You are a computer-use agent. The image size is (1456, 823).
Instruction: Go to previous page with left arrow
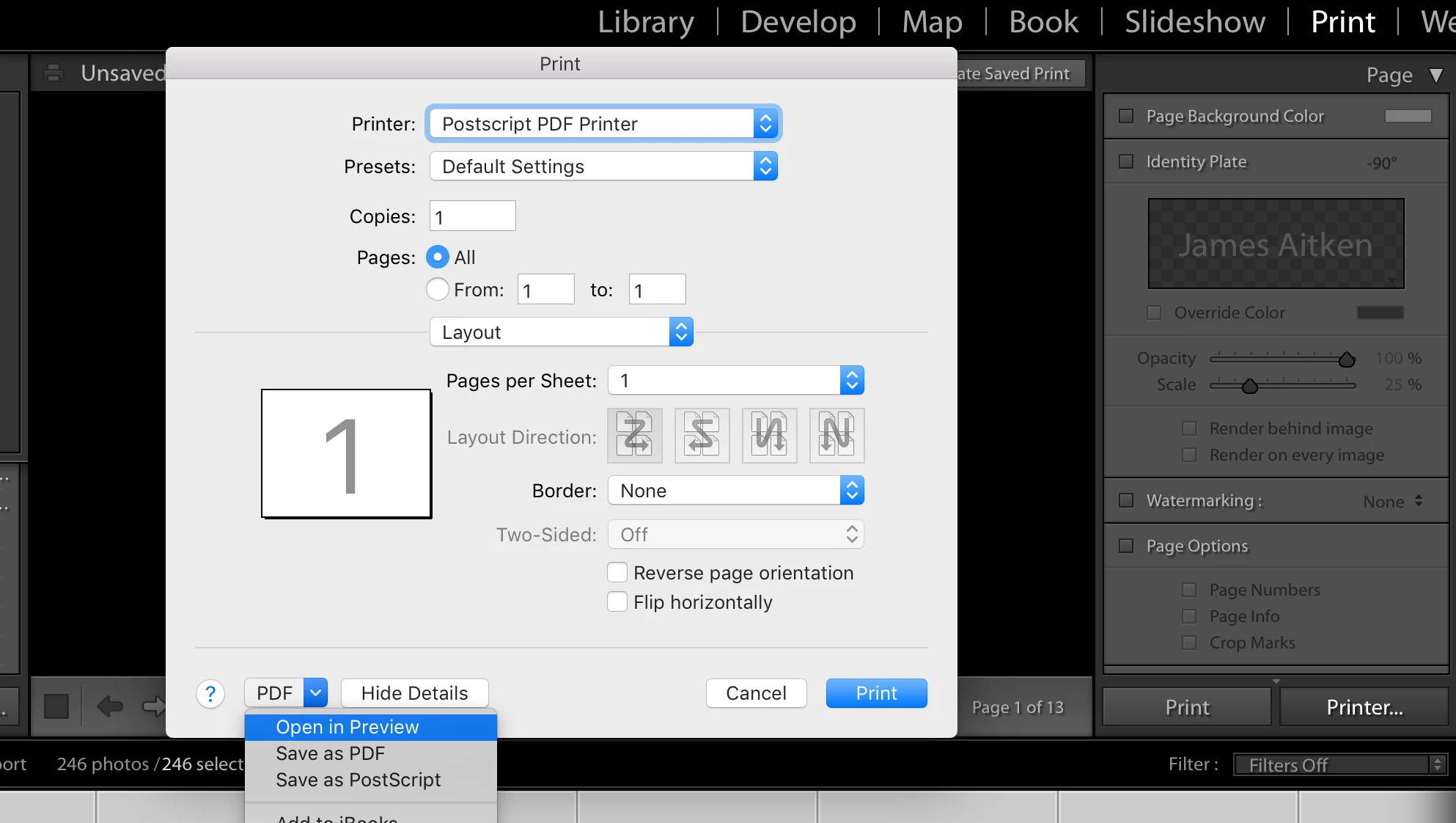(x=110, y=706)
